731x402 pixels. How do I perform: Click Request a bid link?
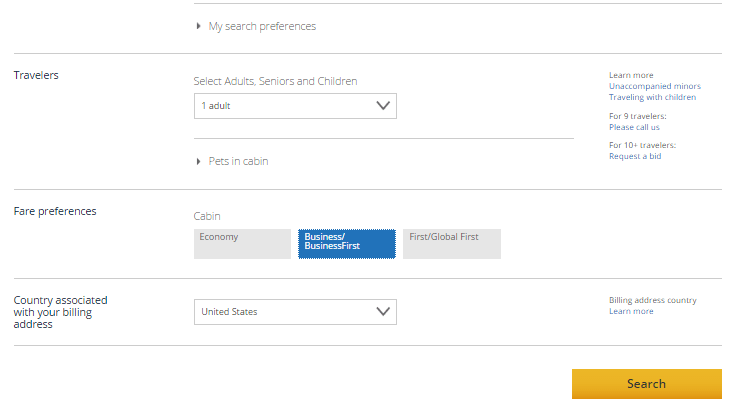pos(635,156)
